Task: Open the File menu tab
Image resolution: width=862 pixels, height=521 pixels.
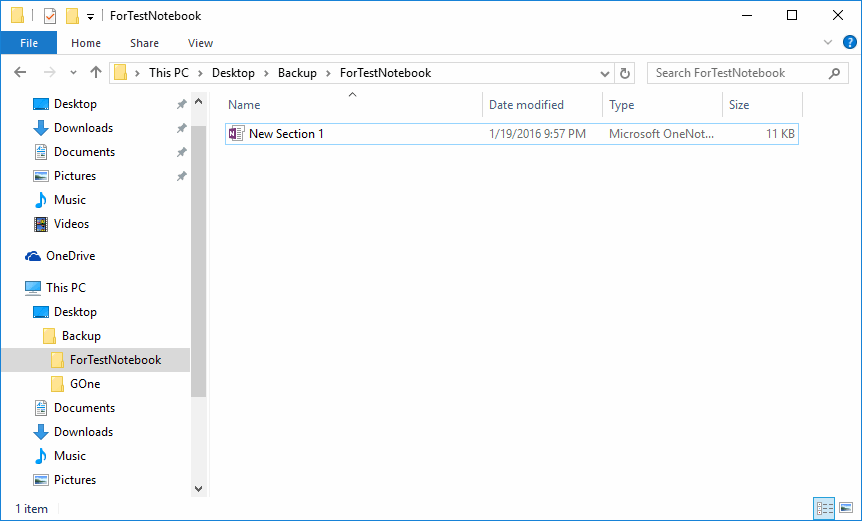Action: [29, 43]
